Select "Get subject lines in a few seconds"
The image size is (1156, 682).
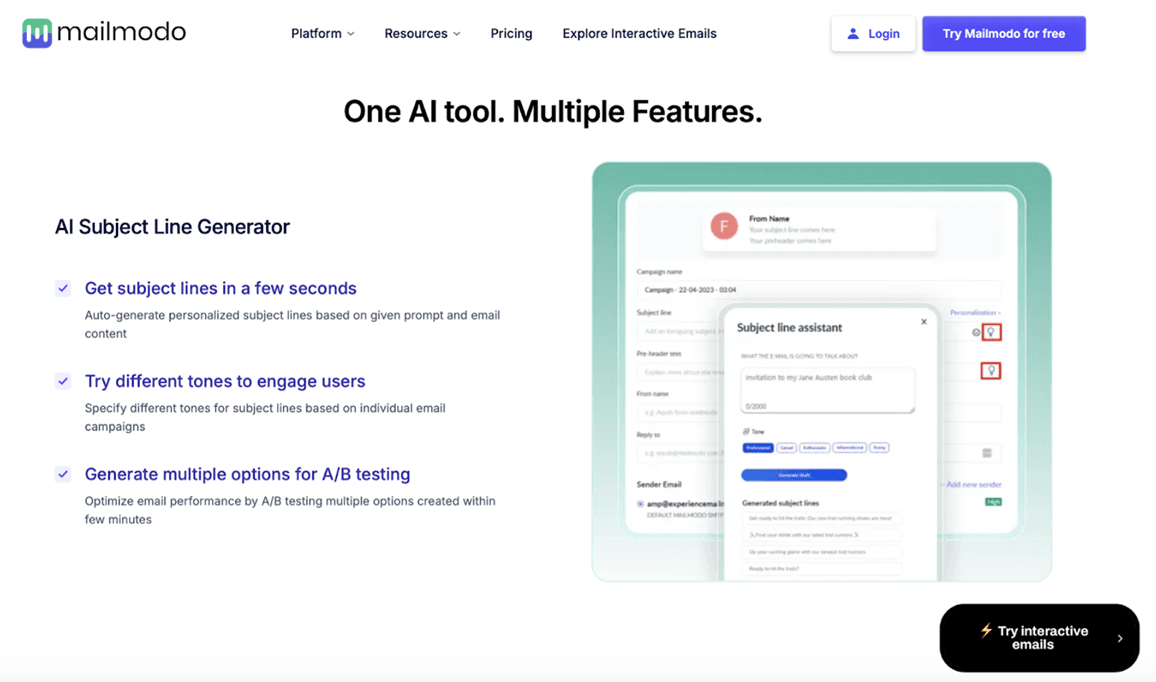click(x=220, y=288)
